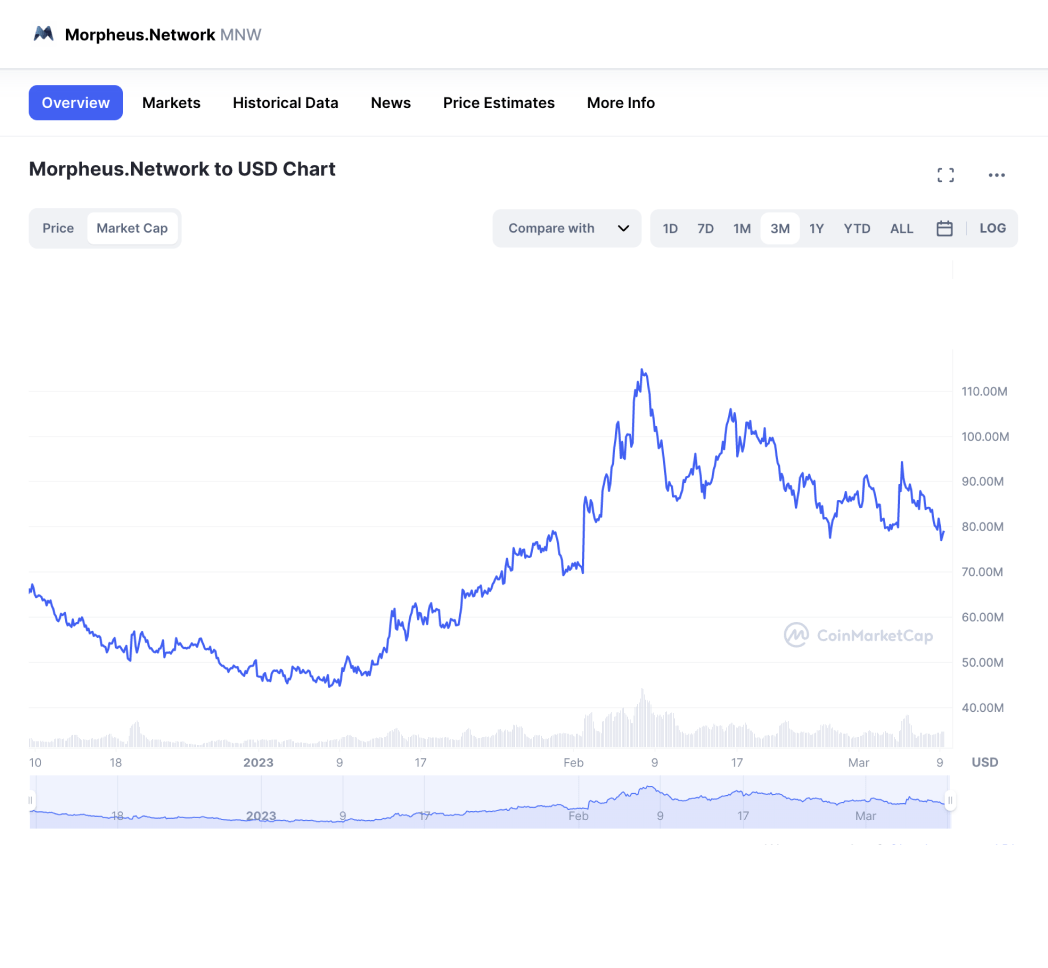Screen dimensions: 1048x968
Task: Select the 1M time range
Action: coord(742,229)
